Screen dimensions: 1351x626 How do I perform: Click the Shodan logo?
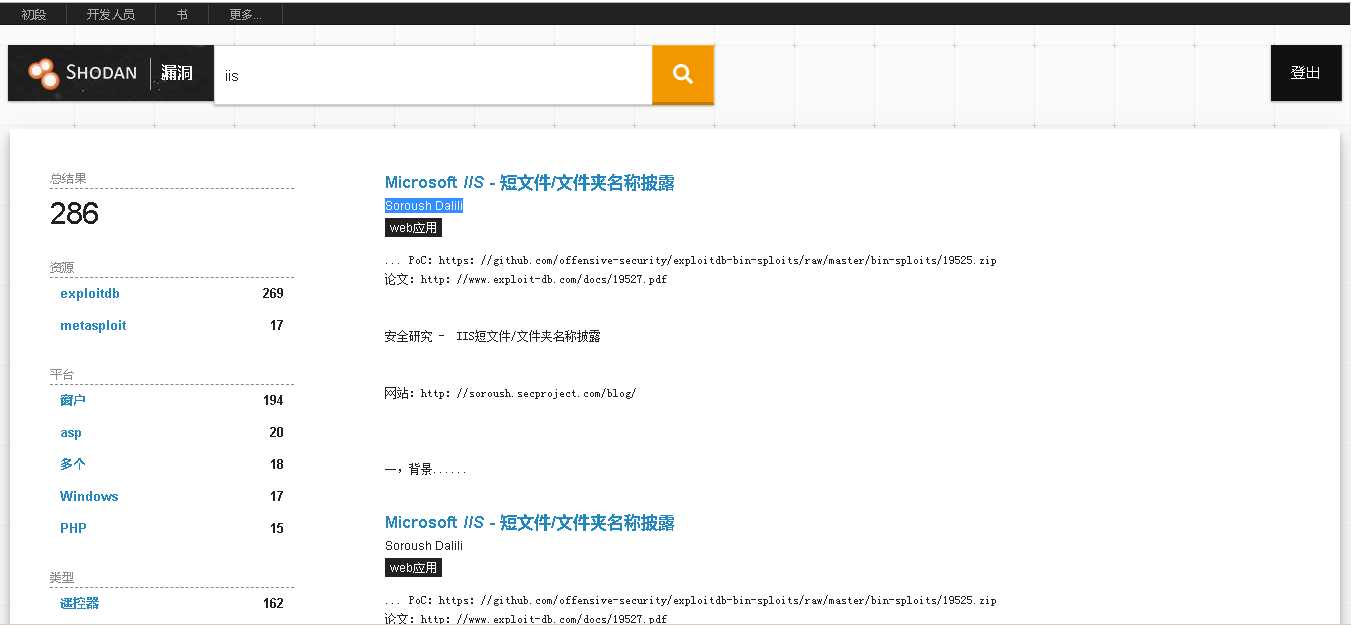click(x=82, y=73)
